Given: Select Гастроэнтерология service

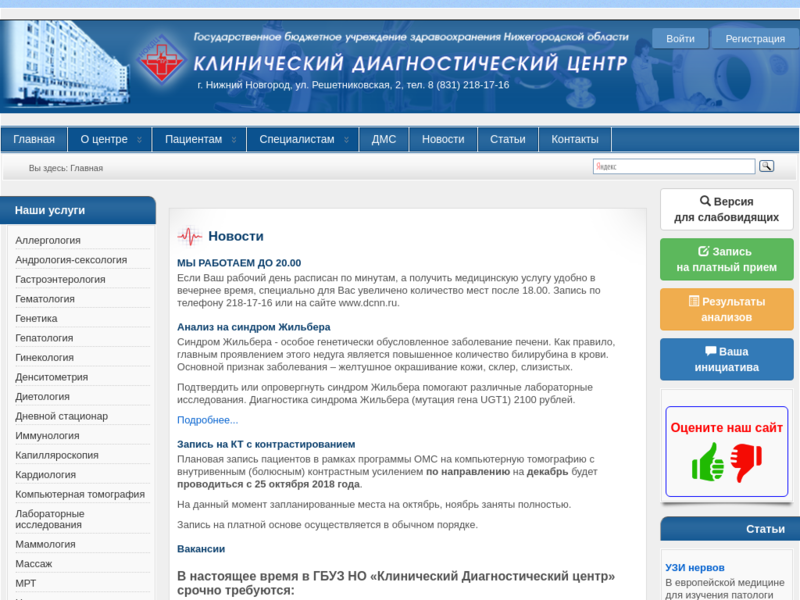Looking at the screenshot, I should (x=60, y=280).
